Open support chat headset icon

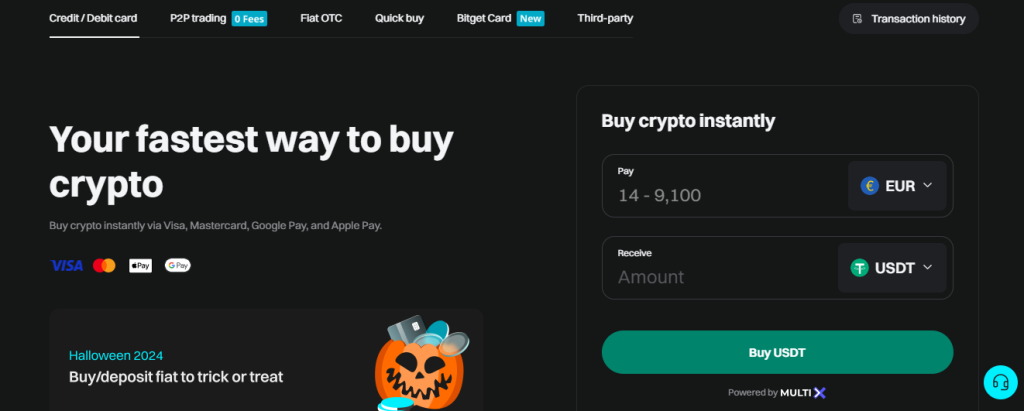(999, 381)
